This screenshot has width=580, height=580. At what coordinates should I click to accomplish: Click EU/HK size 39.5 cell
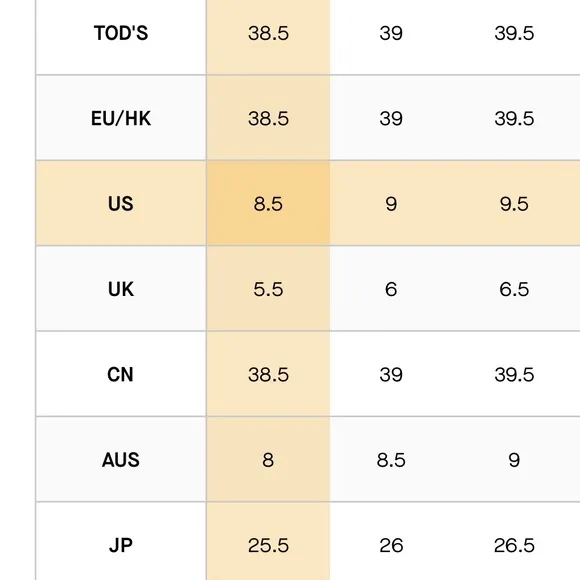click(x=514, y=118)
